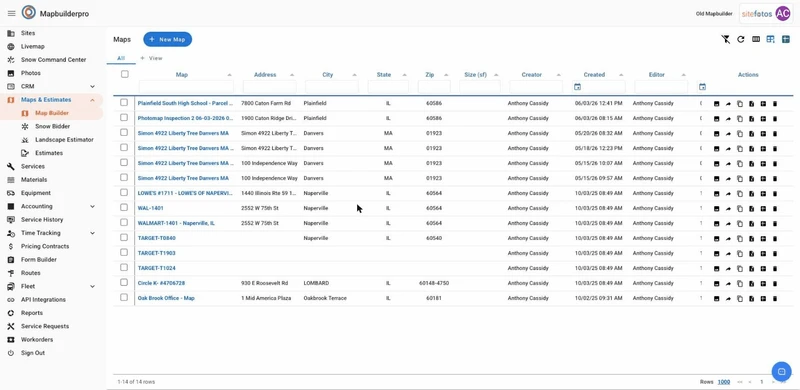Select the TARGET-T0840 row checkbox

[x=124, y=237]
